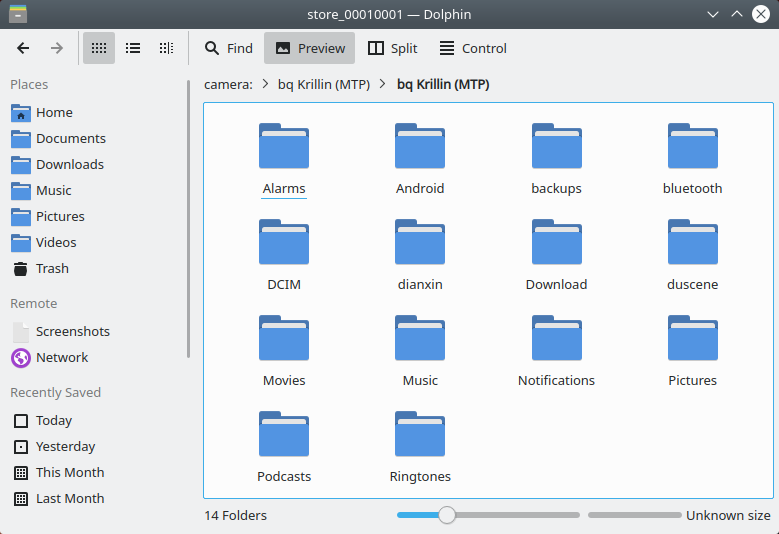
Task: Switch to Details view mode
Action: pos(167,48)
